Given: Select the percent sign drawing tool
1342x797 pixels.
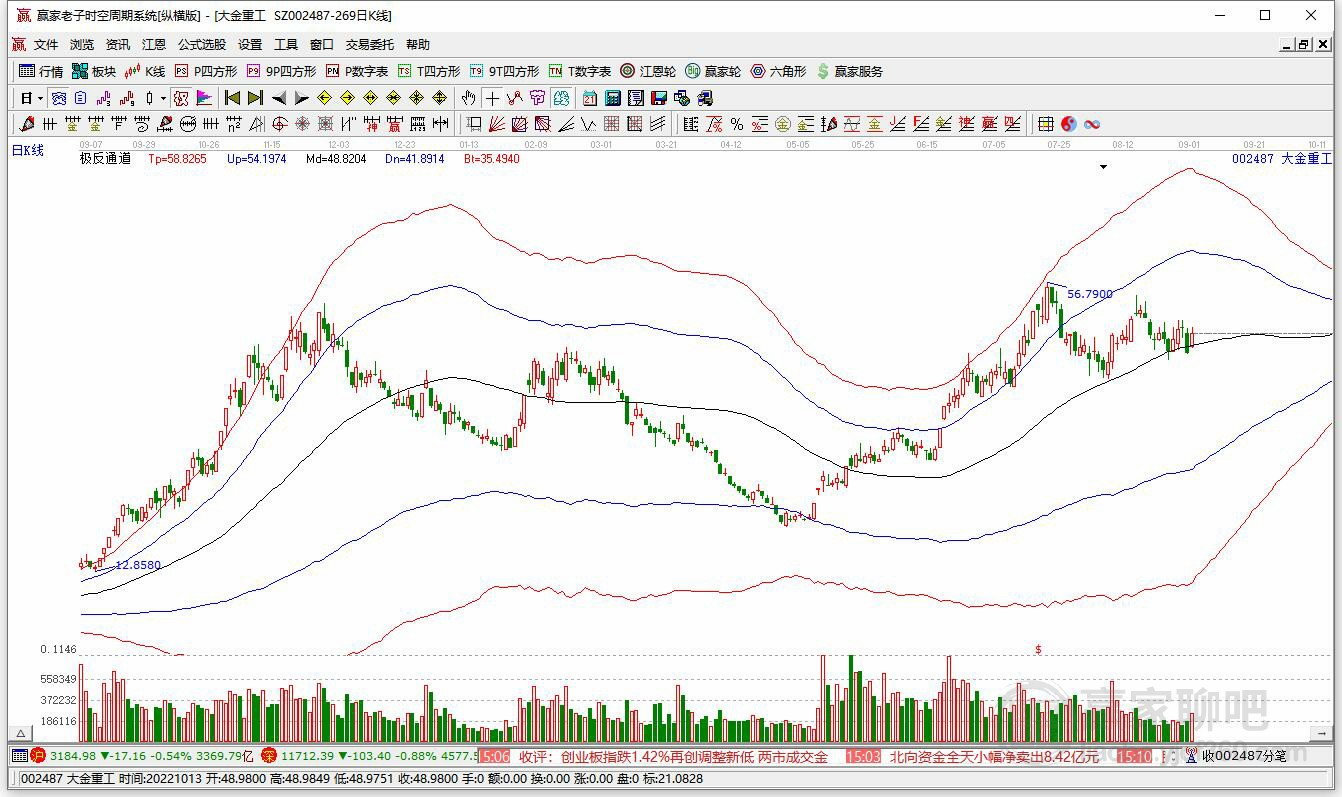Looking at the screenshot, I should click(x=737, y=124).
